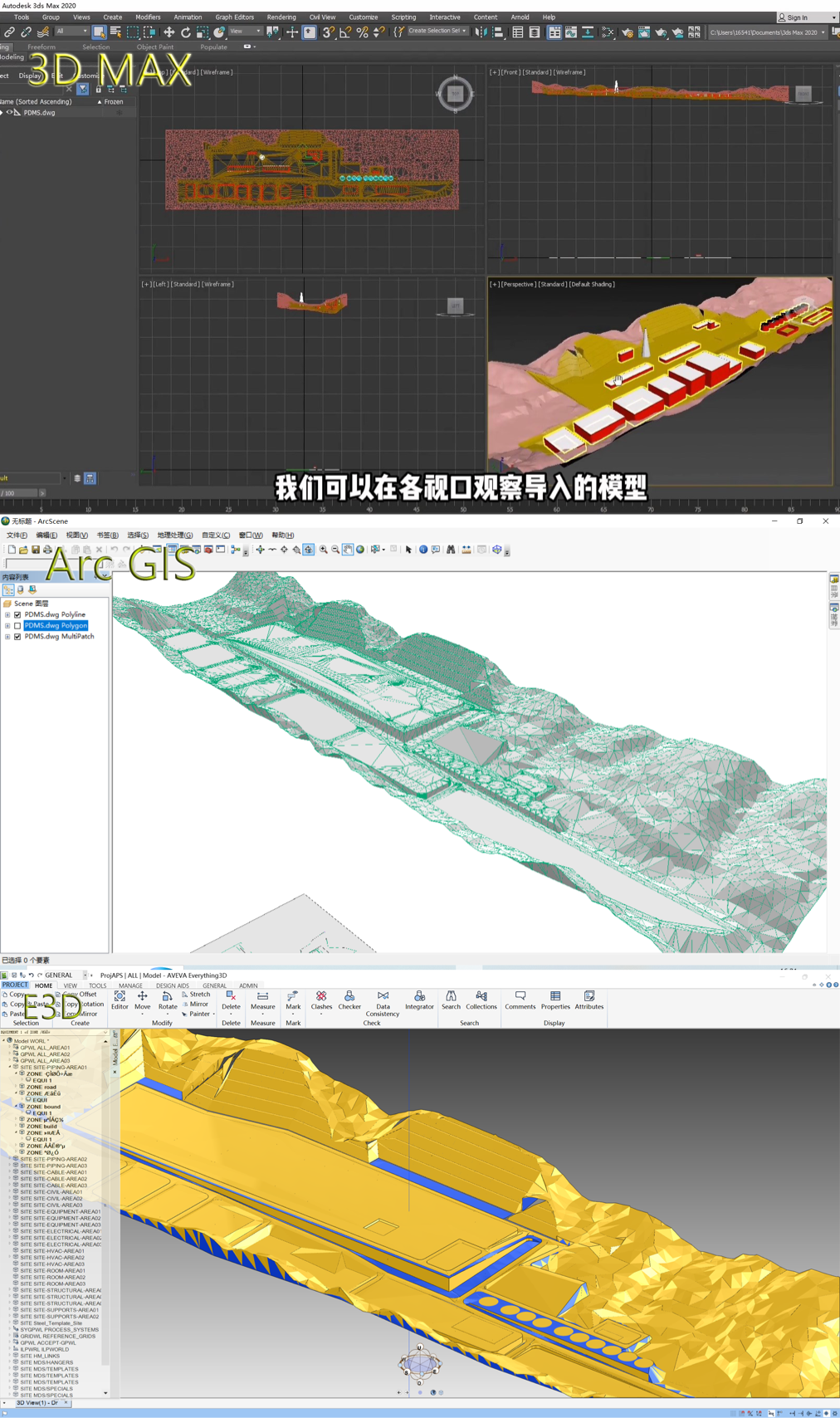840x1418 pixels.
Task: Click the Frozen column header in 3ds Max explorer
Action: pos(114,102)
